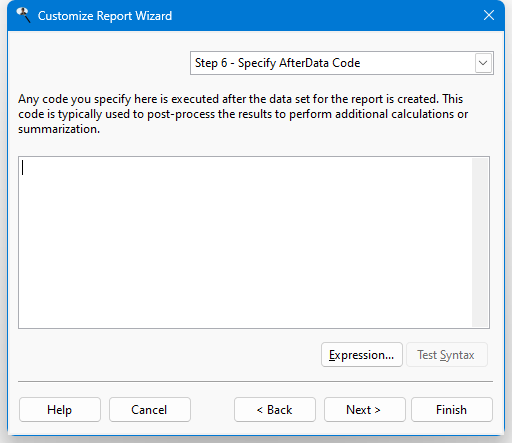Click inside the AfterData code editor box
Image resolution: width=512 pixels, height=443 pixels.
coord(245,242)
